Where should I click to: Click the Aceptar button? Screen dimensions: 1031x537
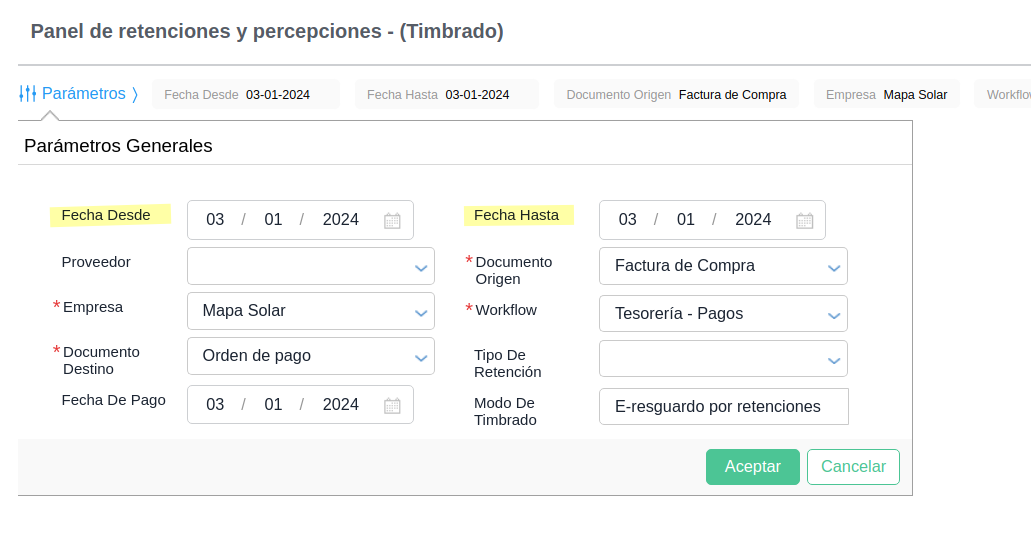click(752, 467)
